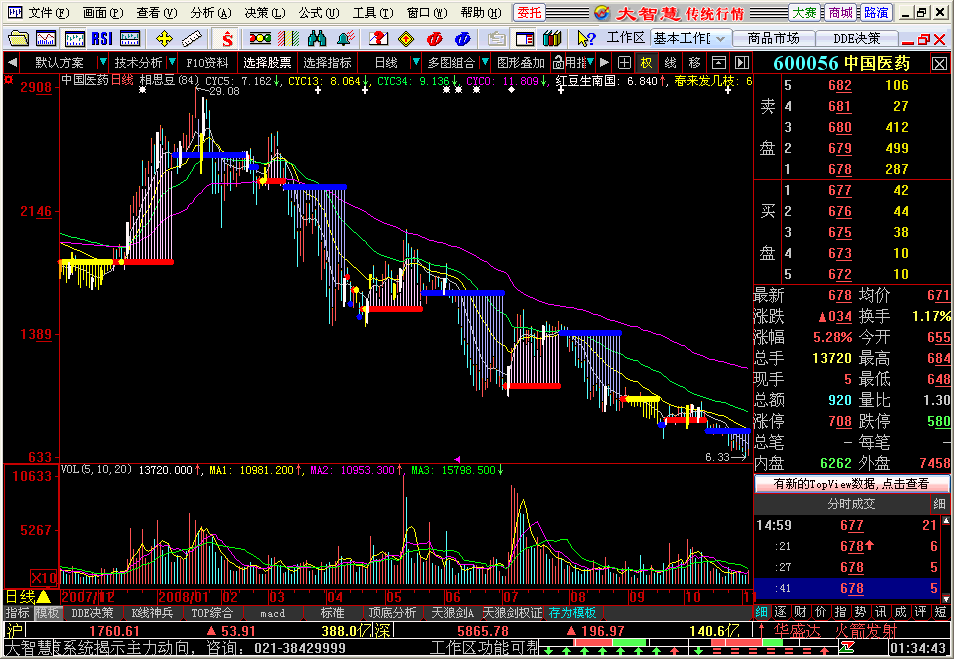Toggle the 指标 button at chart bottom

pos(18,613)
